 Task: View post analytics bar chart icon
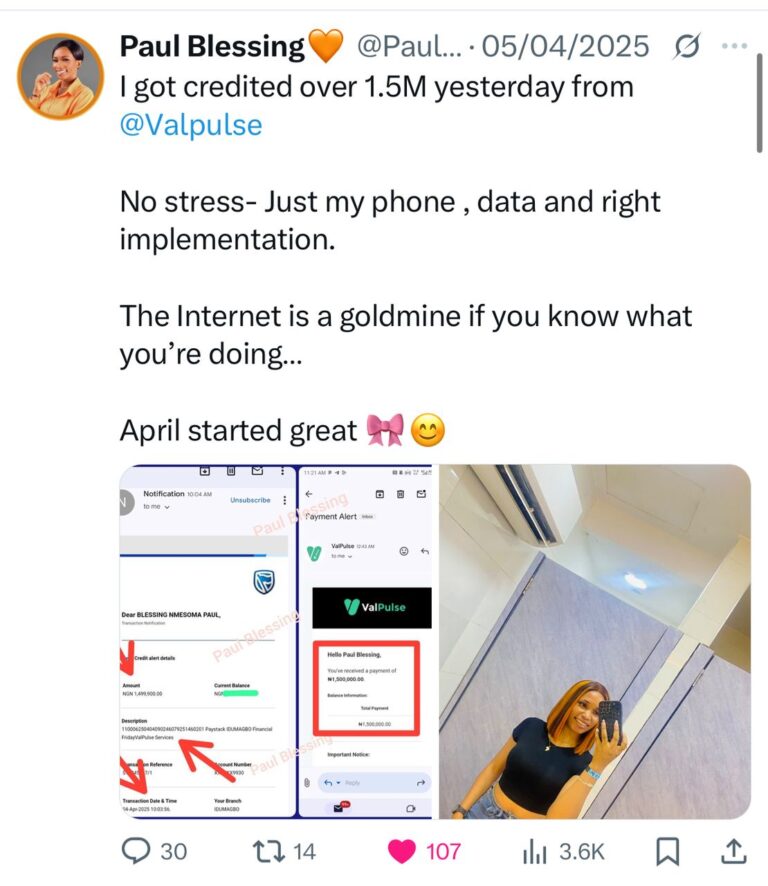coord(535,852)
